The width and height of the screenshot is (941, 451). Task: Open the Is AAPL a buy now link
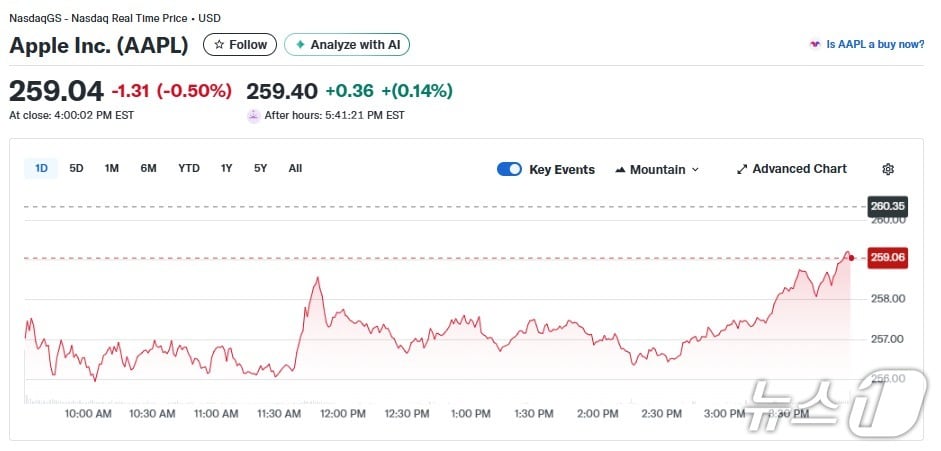(875, 45)
